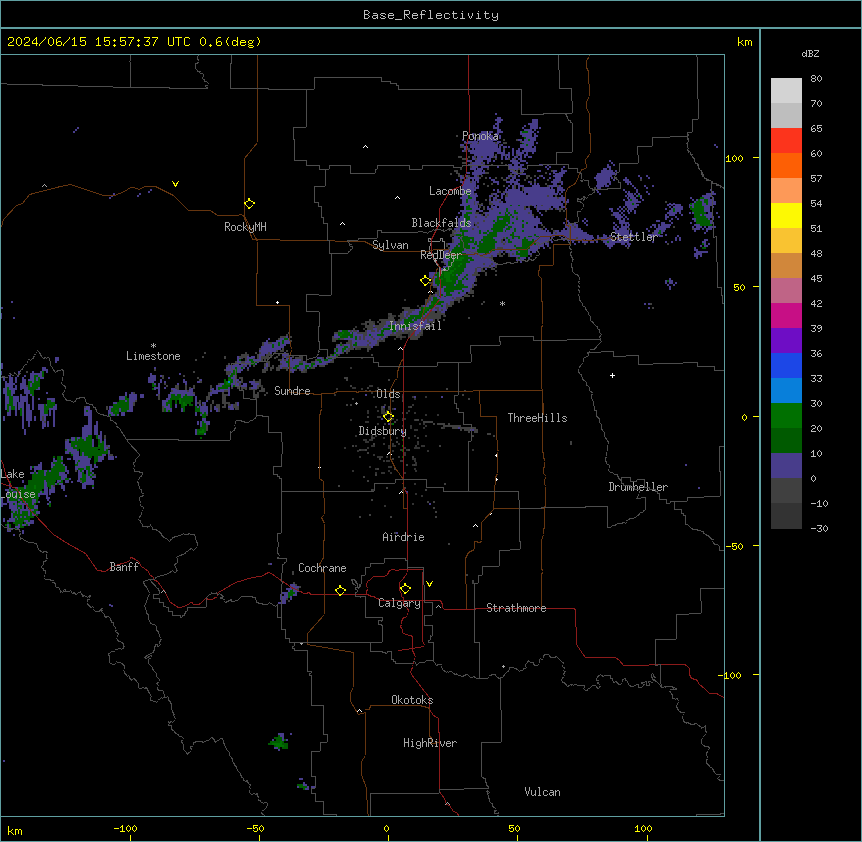The image size is (862, 842).
Task: Click the -100 tick label on bottom axis
Action: [x=125, y=828]
